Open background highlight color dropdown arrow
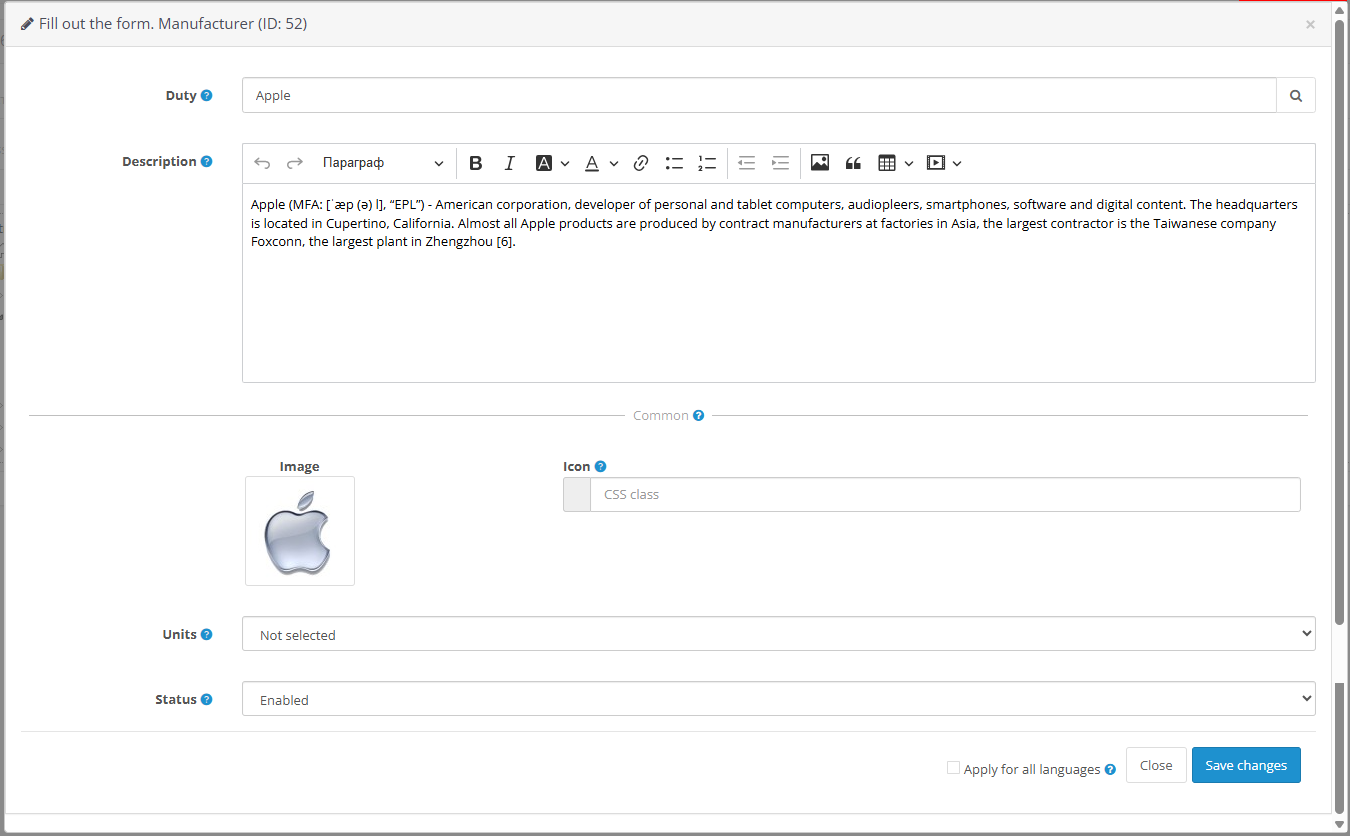 [x=565, y=163]
